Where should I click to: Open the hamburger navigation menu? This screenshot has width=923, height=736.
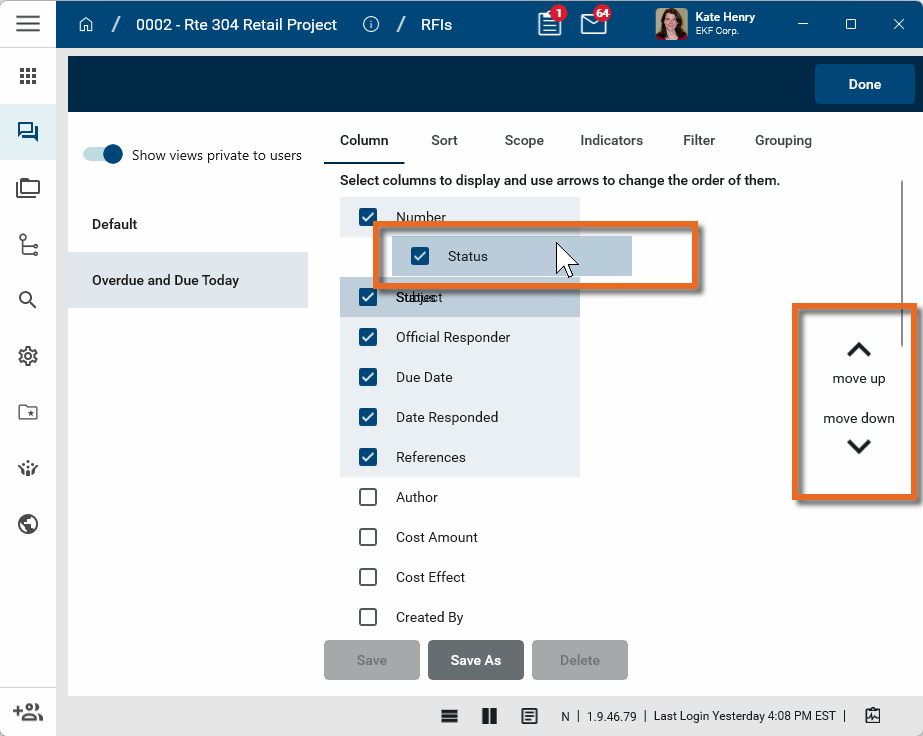28,24
